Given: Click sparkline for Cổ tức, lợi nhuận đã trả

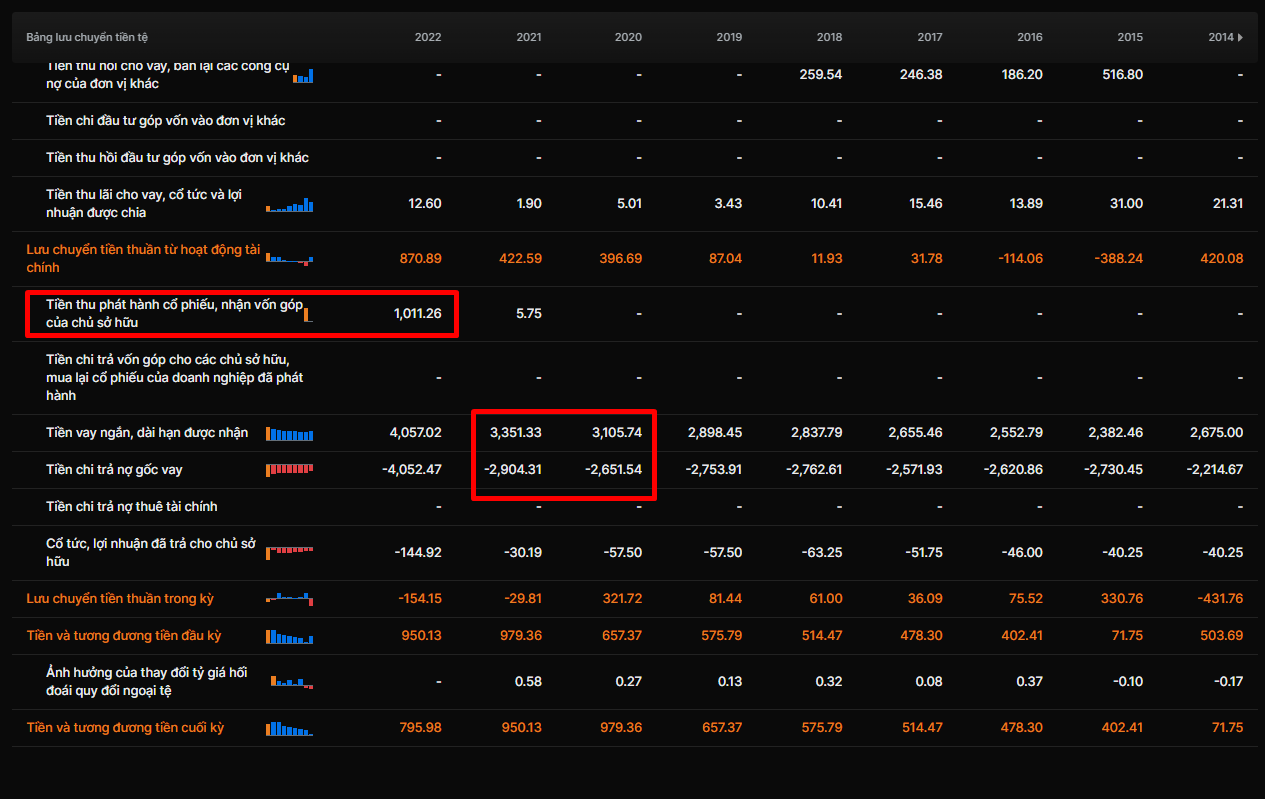Looking at the screenshot, I should click(x=290, y=552).
